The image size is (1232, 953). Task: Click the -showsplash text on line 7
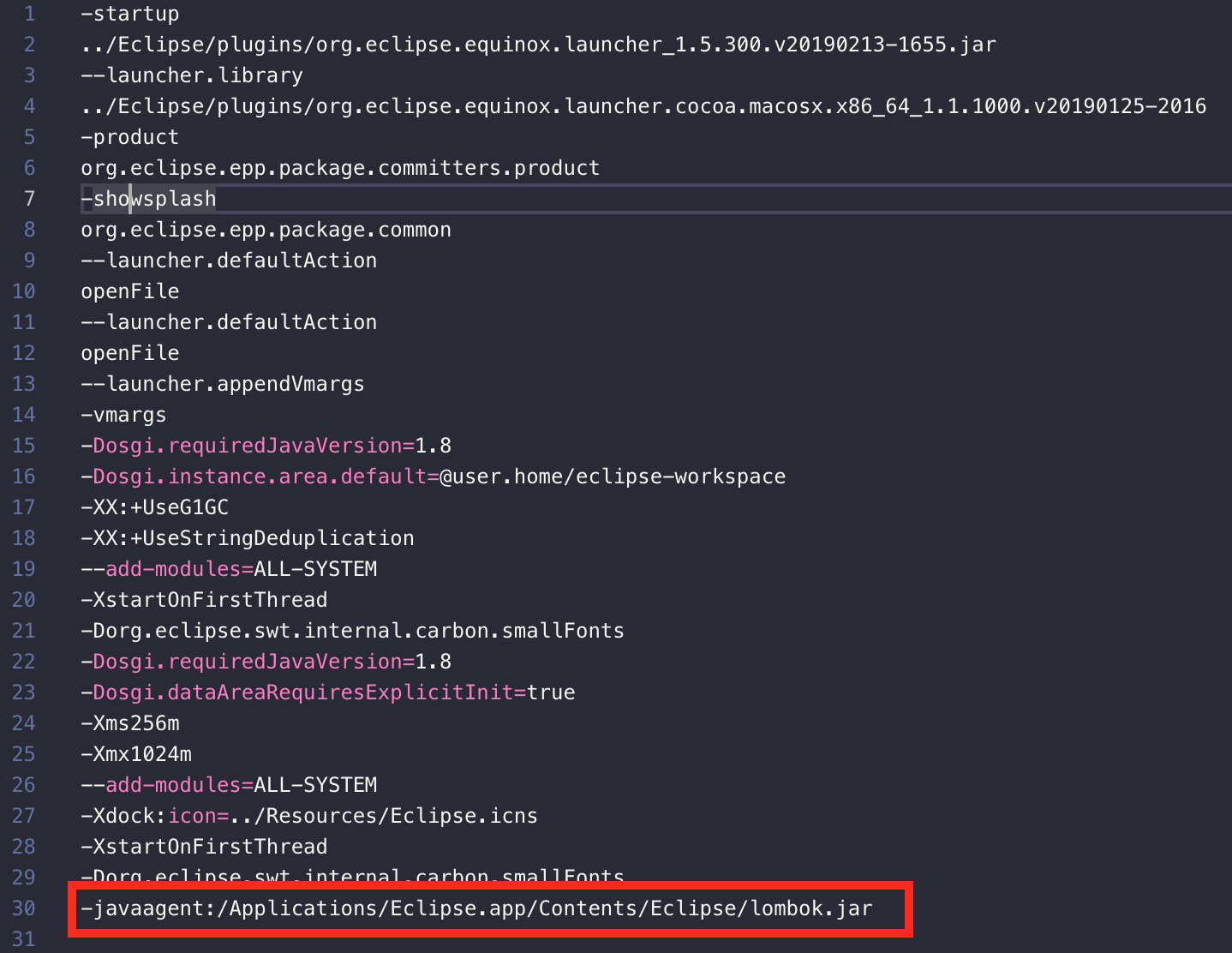[x=148, y=198]
